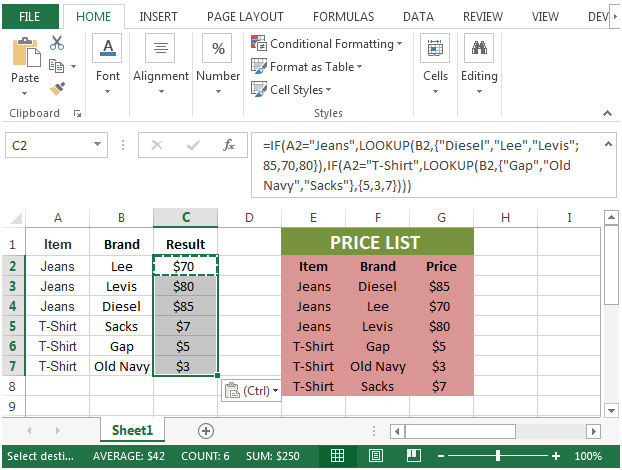Click the Cell Styles icon
The height and width of the screenshot is (470, 622).
259,89
